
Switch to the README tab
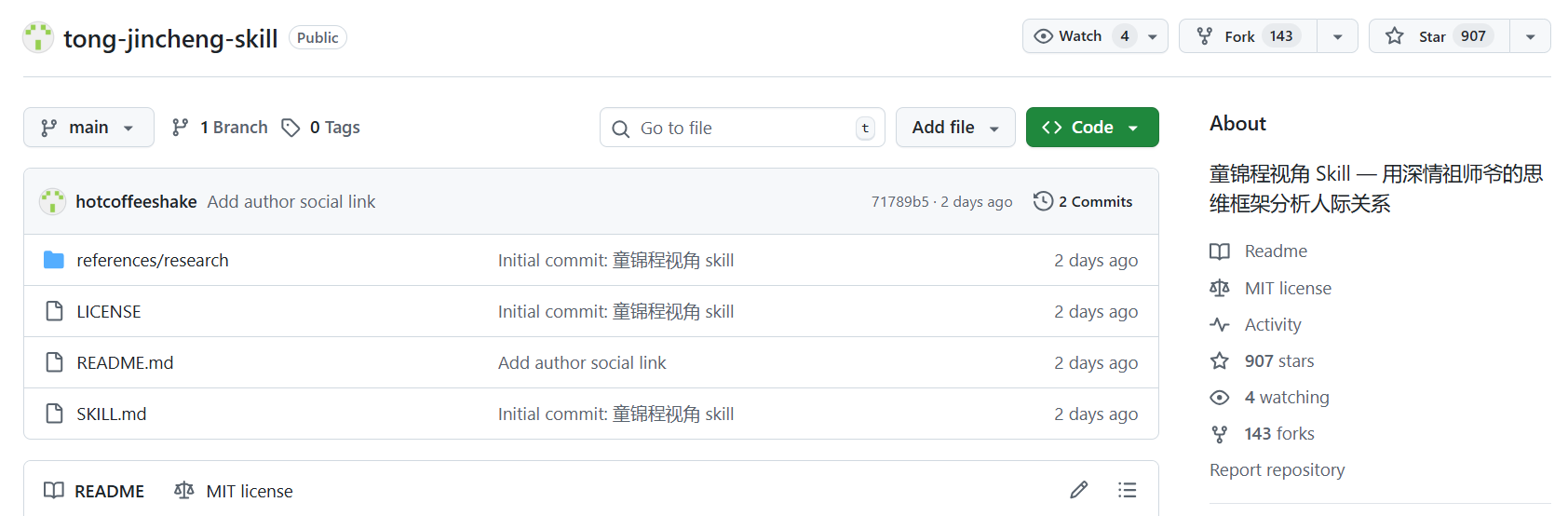(x=94, y=491)
